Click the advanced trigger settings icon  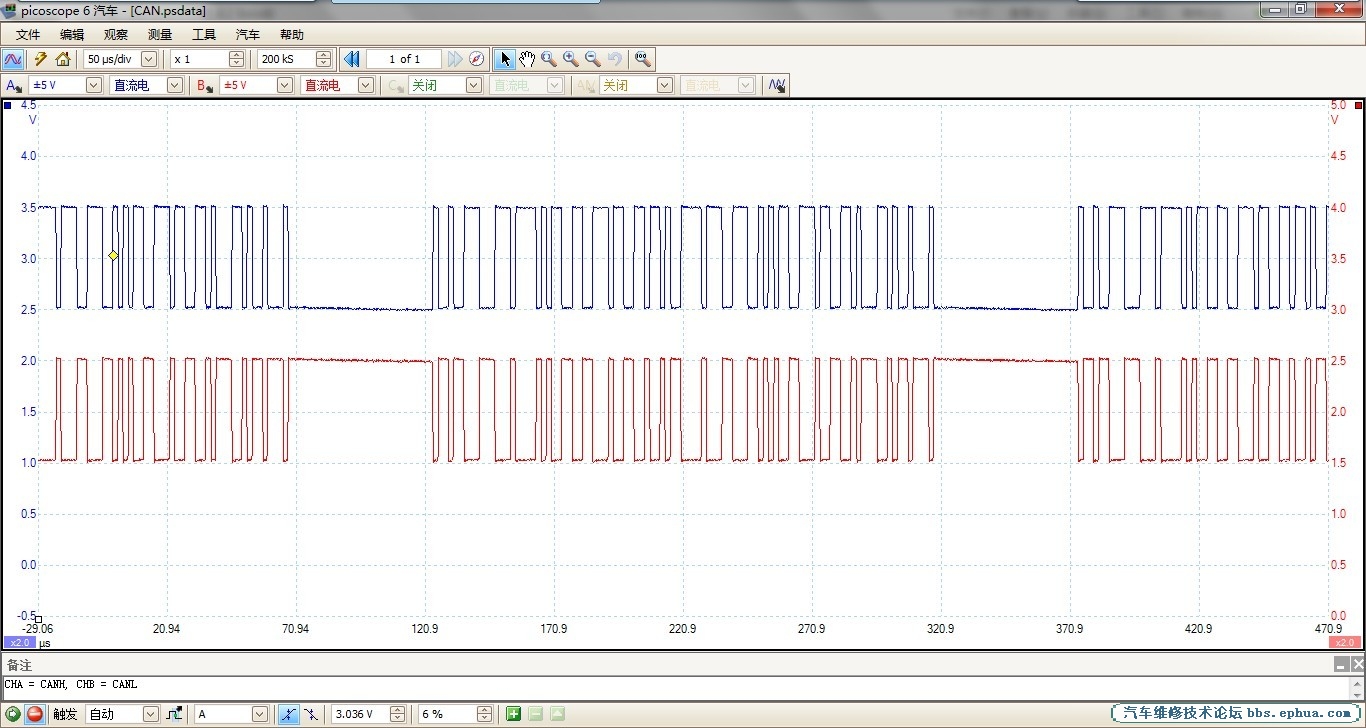point(176,714)
